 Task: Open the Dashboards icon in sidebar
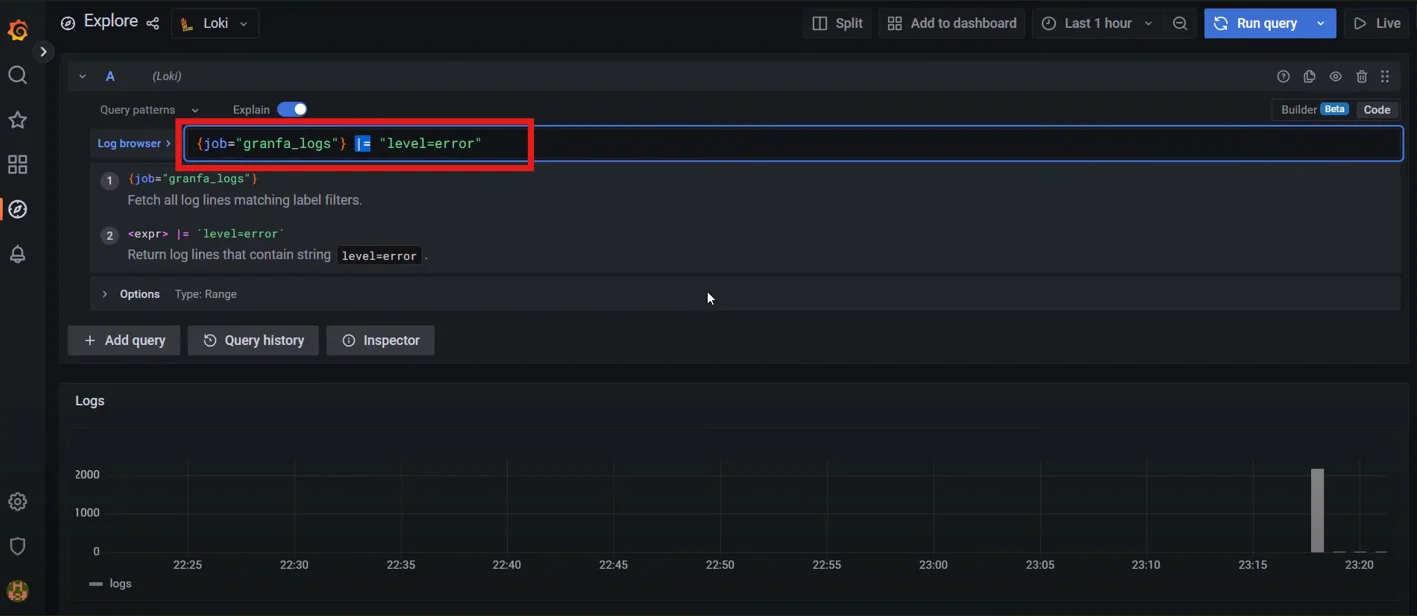[17, 164]
